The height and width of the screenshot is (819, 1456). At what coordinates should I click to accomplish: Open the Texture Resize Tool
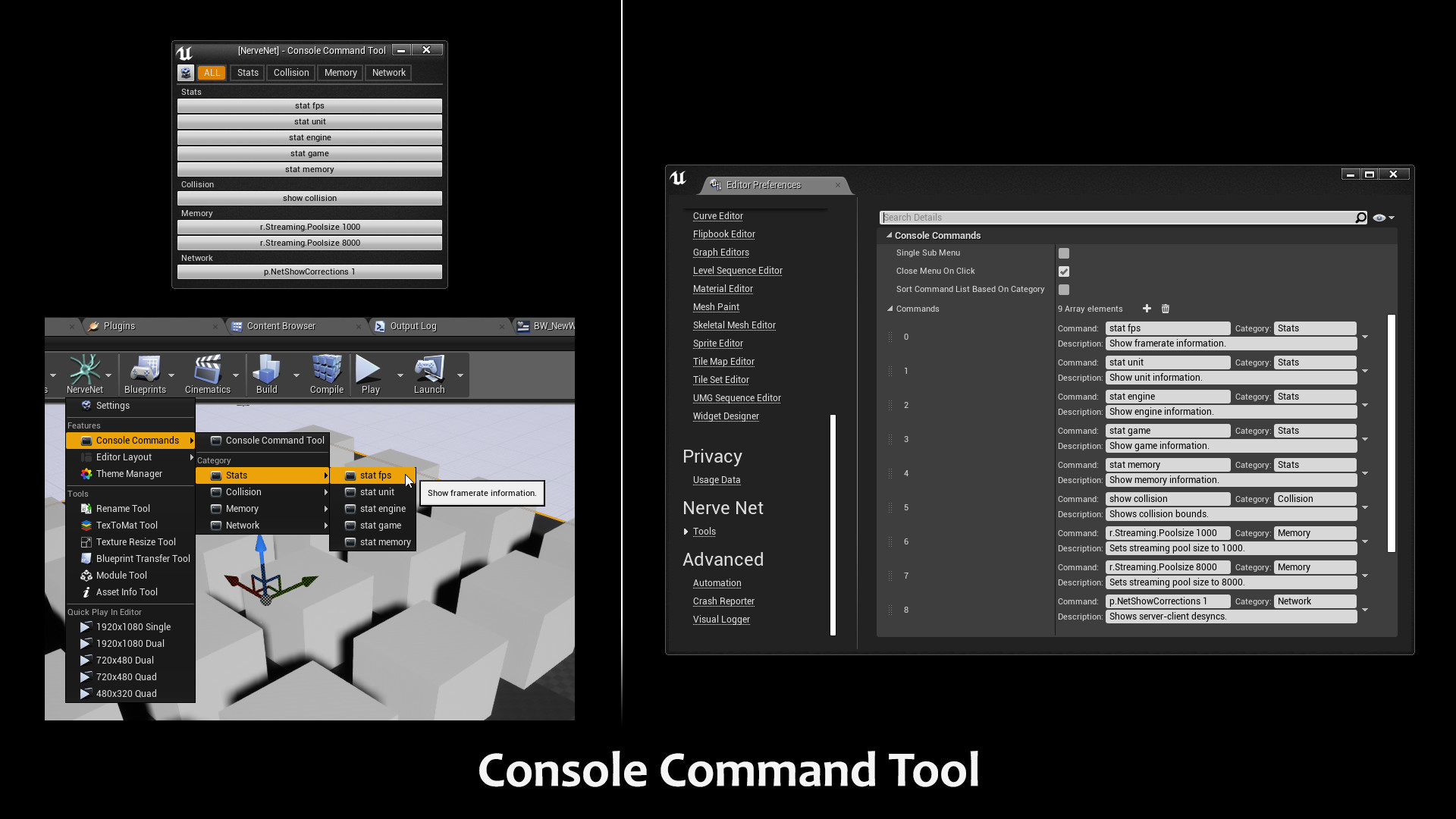(130, 542)
